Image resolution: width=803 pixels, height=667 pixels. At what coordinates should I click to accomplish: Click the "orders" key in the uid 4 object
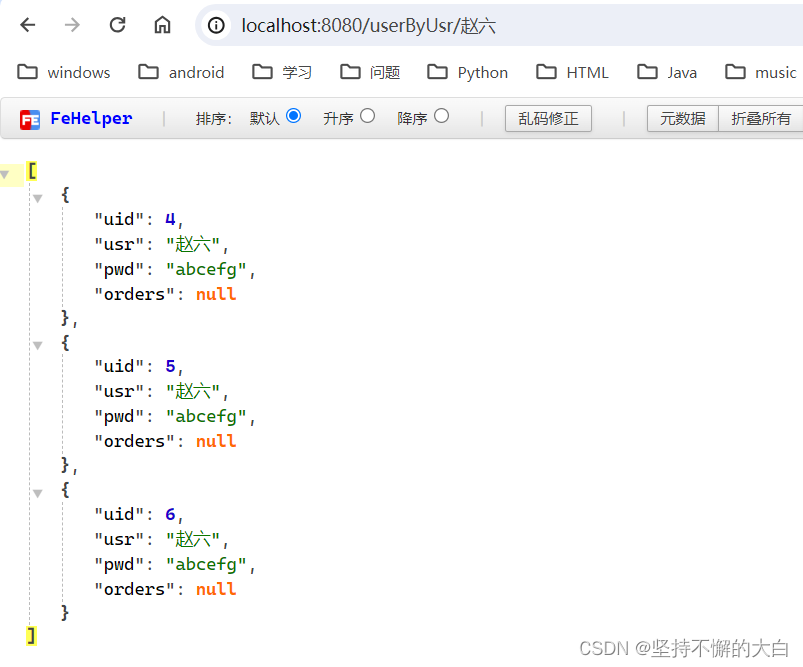pyautogui.click(x=134, y=294)
